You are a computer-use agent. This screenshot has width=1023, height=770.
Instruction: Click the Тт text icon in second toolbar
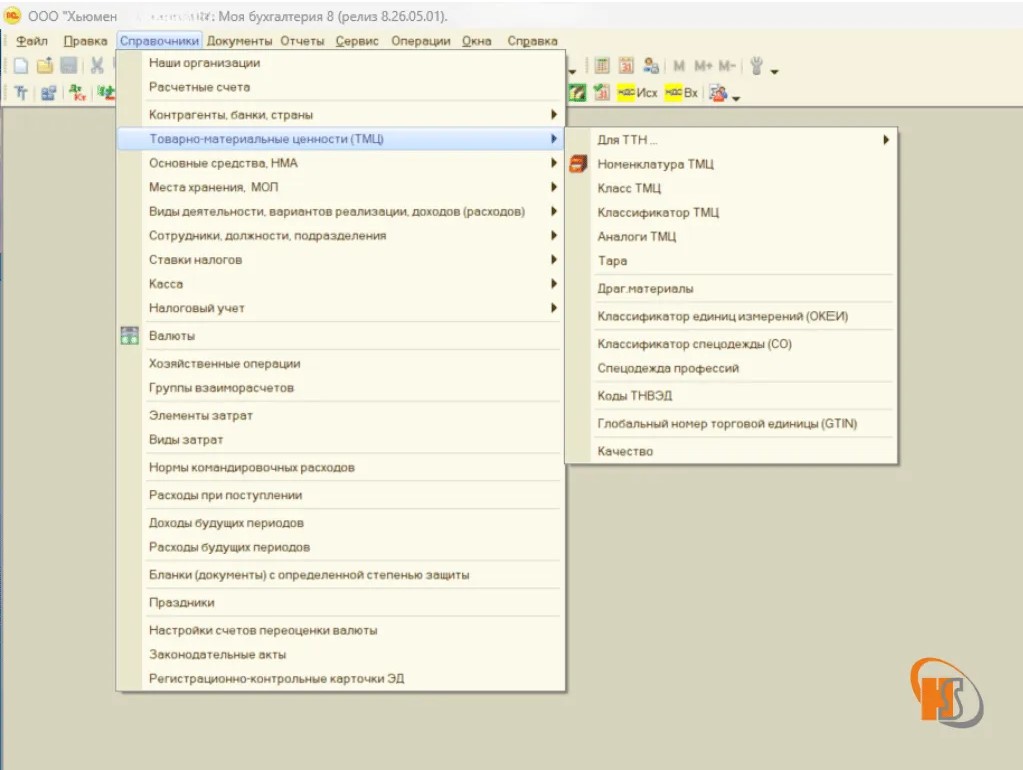pos(21,93)
